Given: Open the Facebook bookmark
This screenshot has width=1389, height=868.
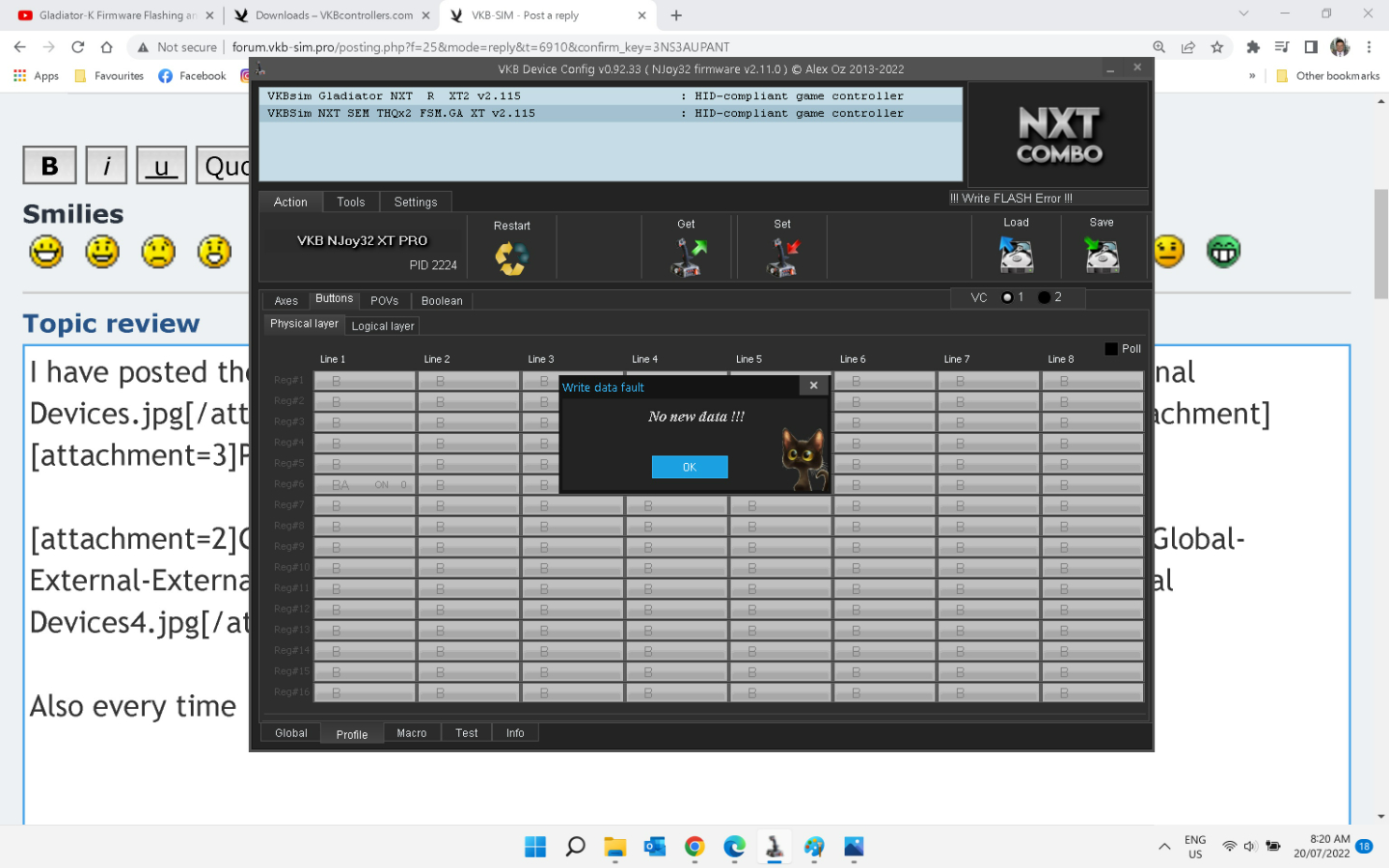Looking at the screenshot, I should coord(192,75).
